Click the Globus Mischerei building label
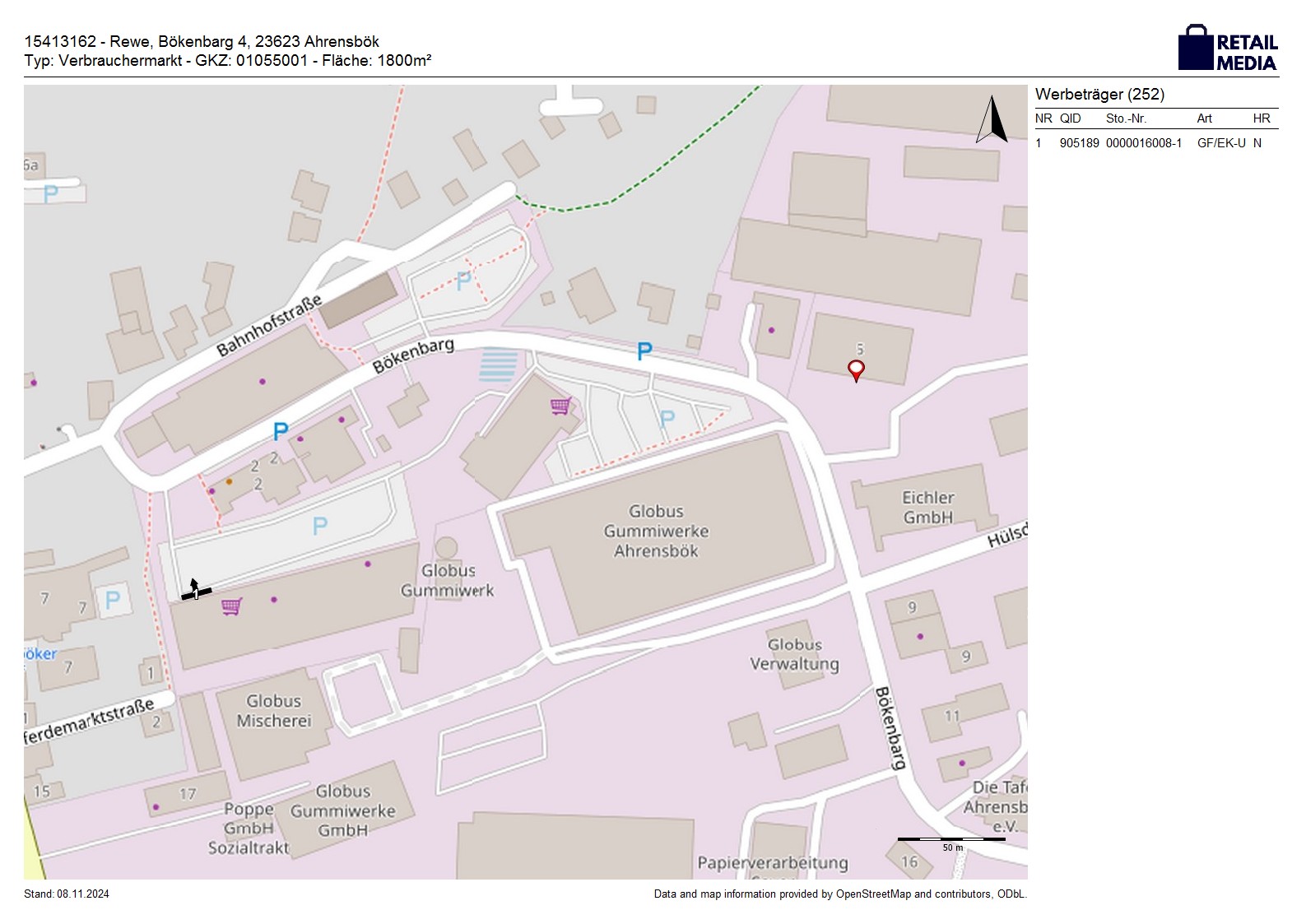The image size is (1306, 924). coord(274,711)
